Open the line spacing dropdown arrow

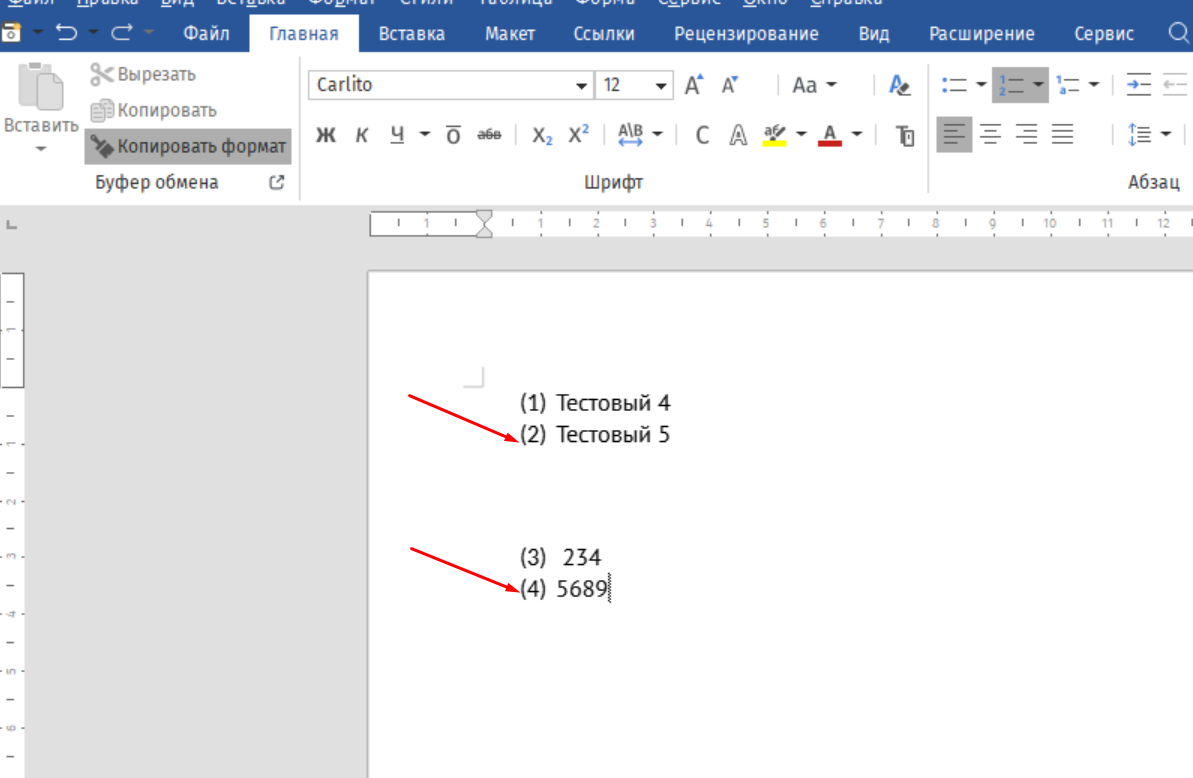point(1166,135)
